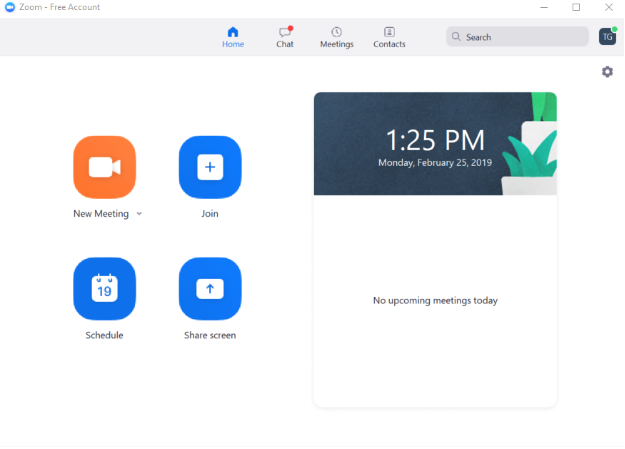Click the No upcoming meetings today text
The image size is (625, 449).
[x=435, y=300]
